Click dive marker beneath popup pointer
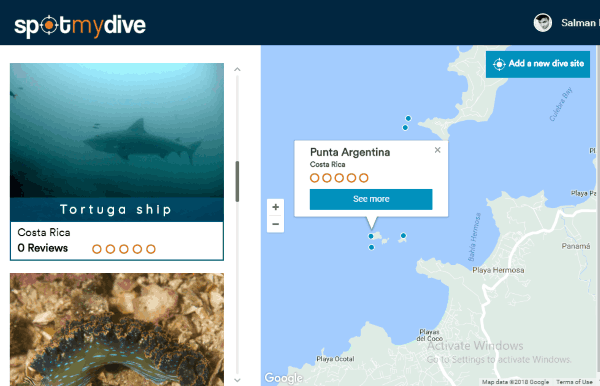 click(x=371, y=236)
